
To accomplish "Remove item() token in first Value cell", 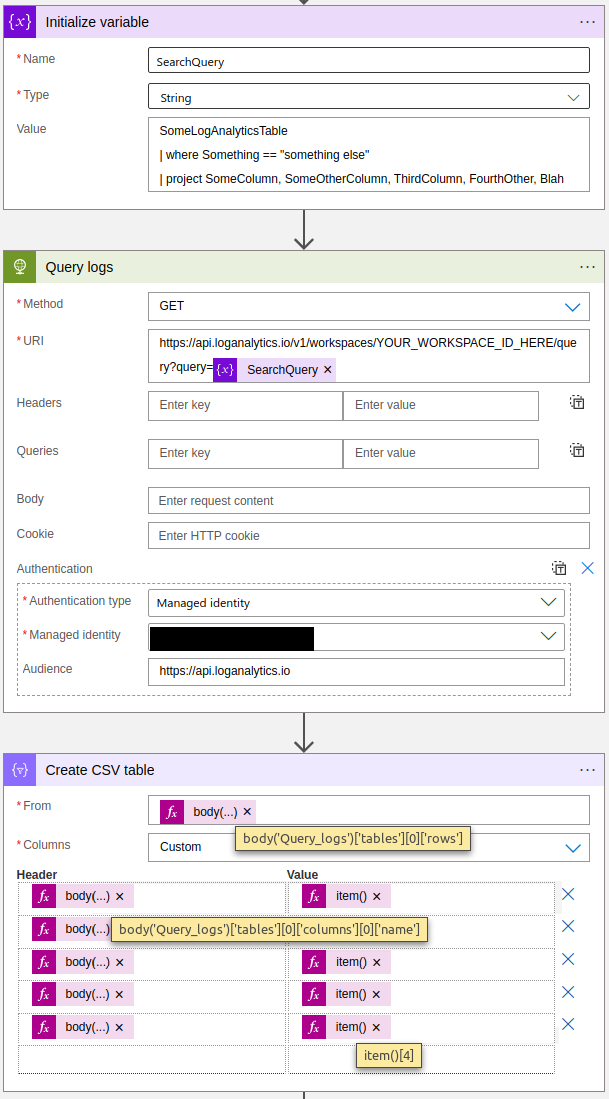I will [376, 896].
